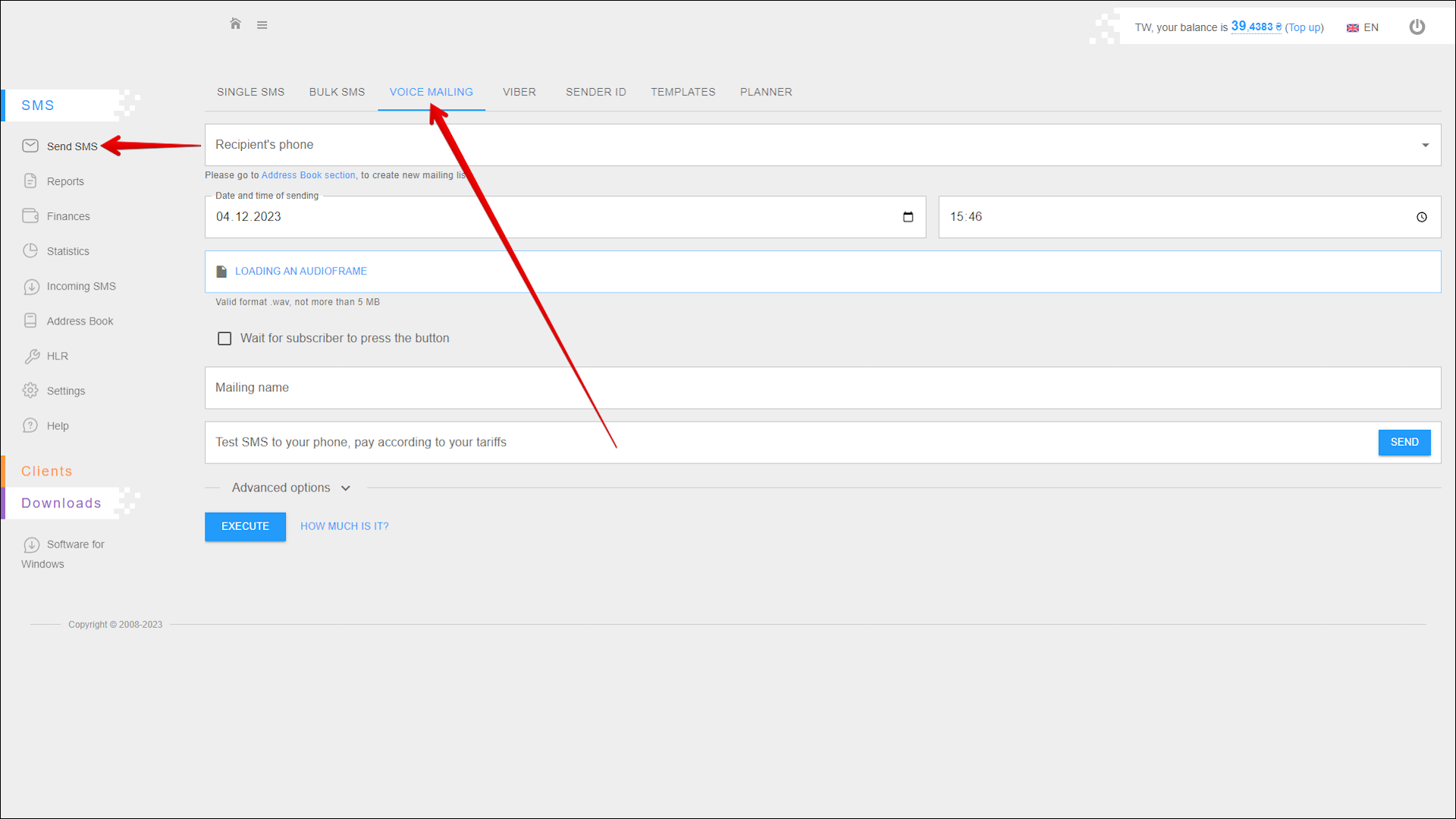Click the Address Book section link

tap(308, 175)
